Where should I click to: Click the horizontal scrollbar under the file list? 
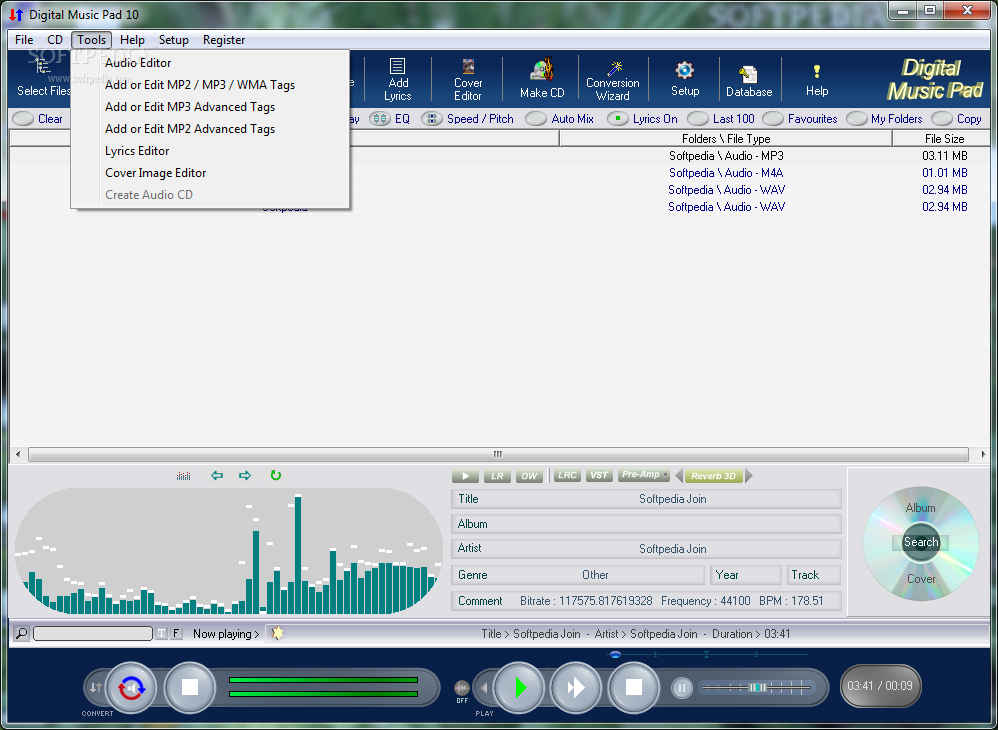498,454
